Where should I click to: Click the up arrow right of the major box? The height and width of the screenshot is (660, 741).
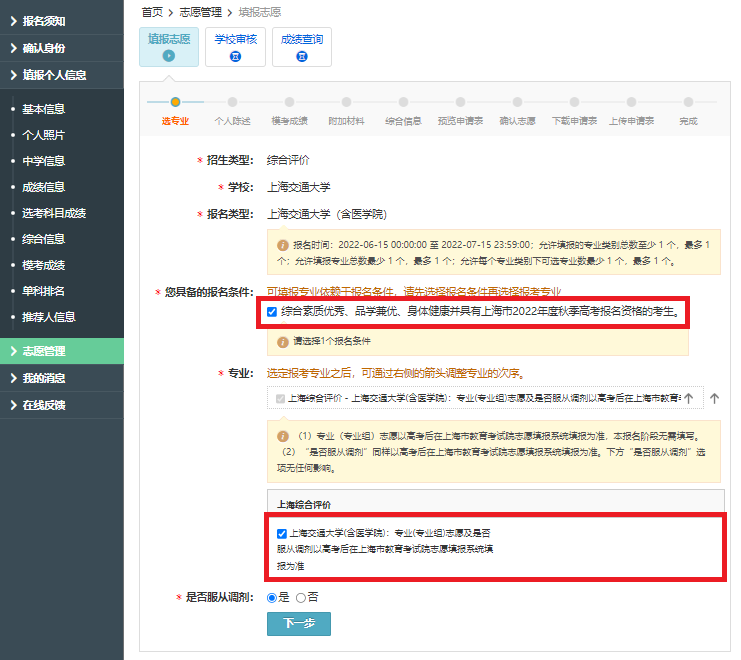pos(714,398)
